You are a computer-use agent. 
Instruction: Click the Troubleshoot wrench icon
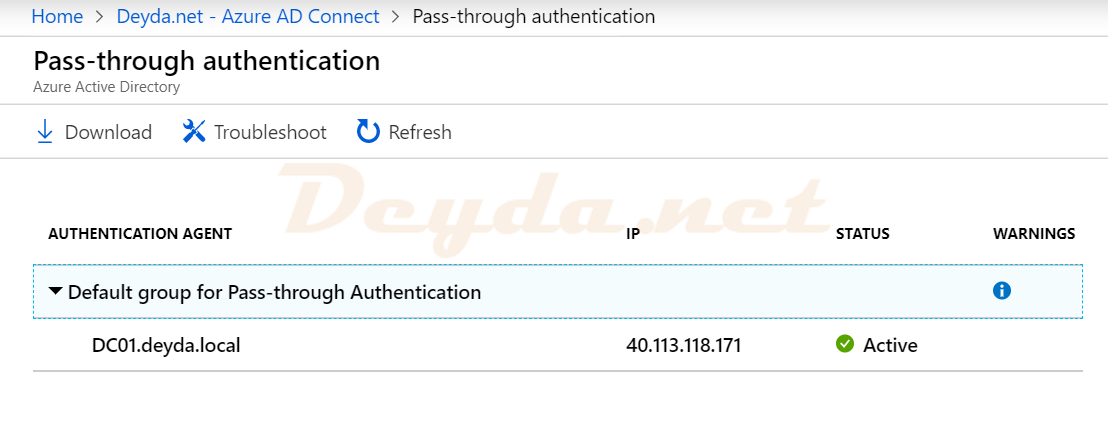[x=194, y=131]
